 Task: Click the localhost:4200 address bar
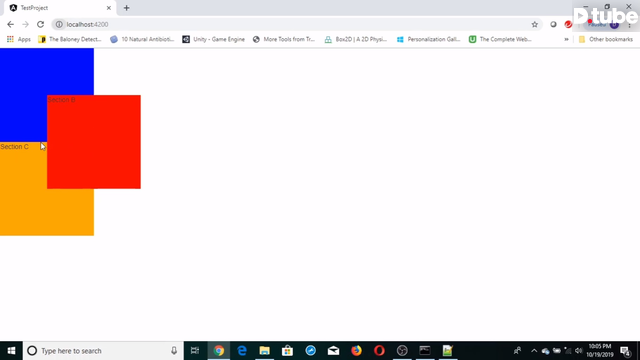pyautogui.click(x=297, y=24)
